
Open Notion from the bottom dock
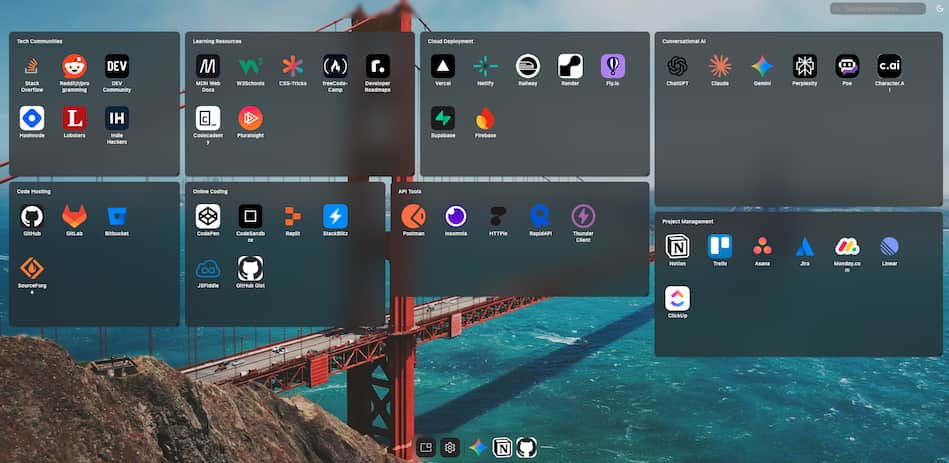(x=502, y=448)
